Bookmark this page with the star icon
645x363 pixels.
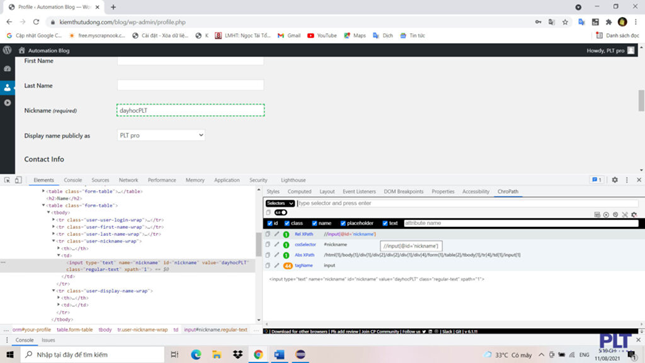[565, 22]
